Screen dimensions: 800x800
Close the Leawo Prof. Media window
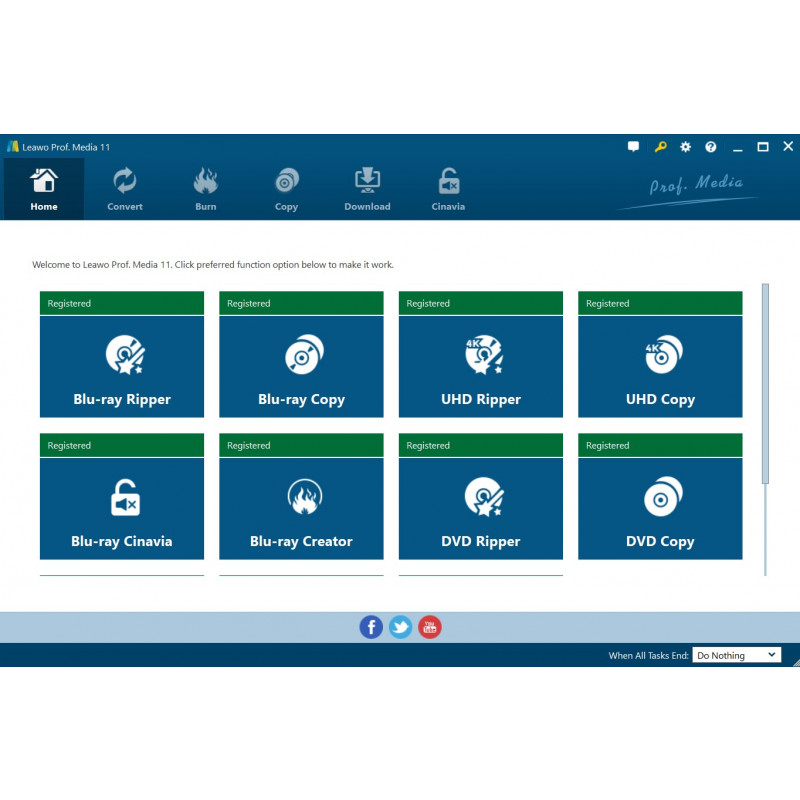788,146
